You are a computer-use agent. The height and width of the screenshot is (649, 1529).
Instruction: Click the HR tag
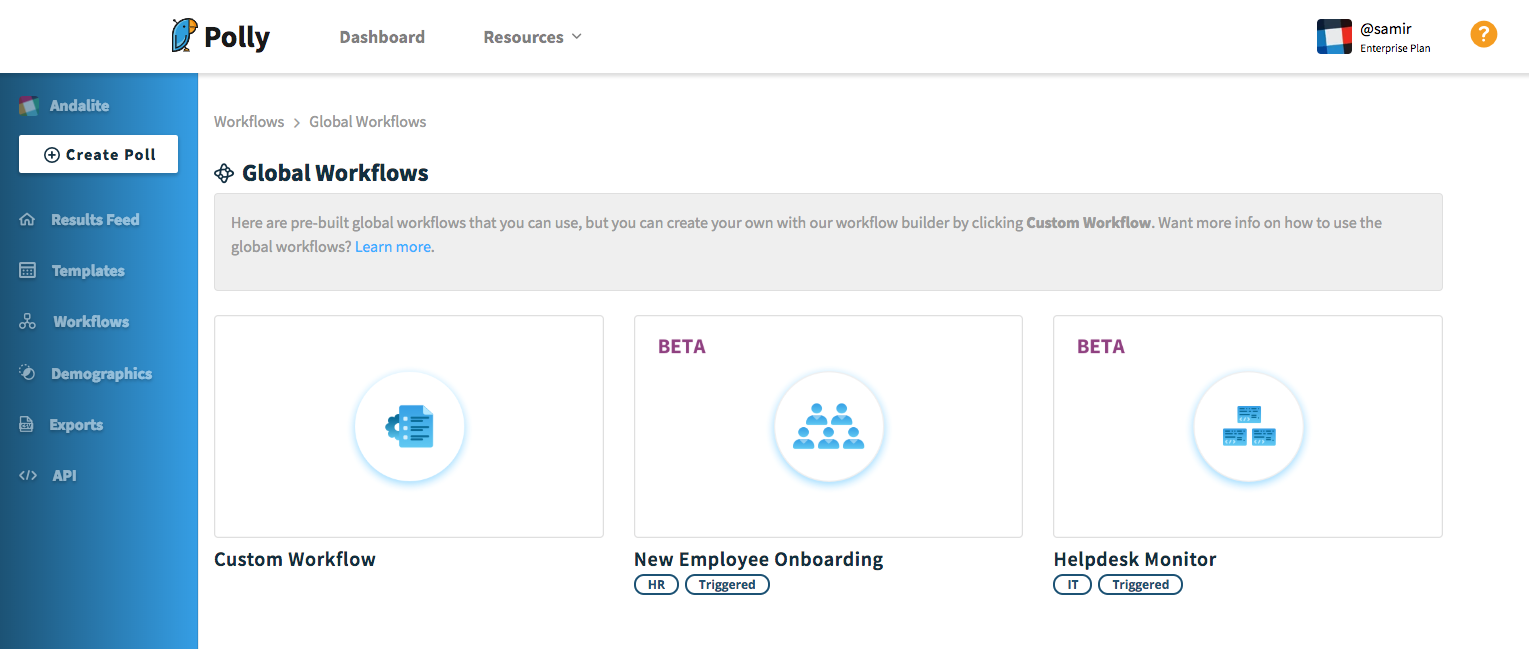tap(656, 585)
